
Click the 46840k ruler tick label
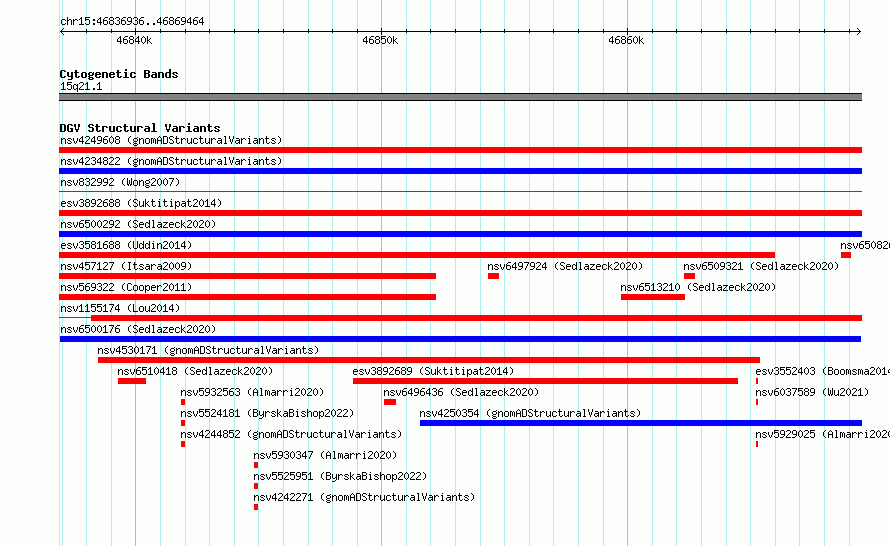[x=134, y=40]
